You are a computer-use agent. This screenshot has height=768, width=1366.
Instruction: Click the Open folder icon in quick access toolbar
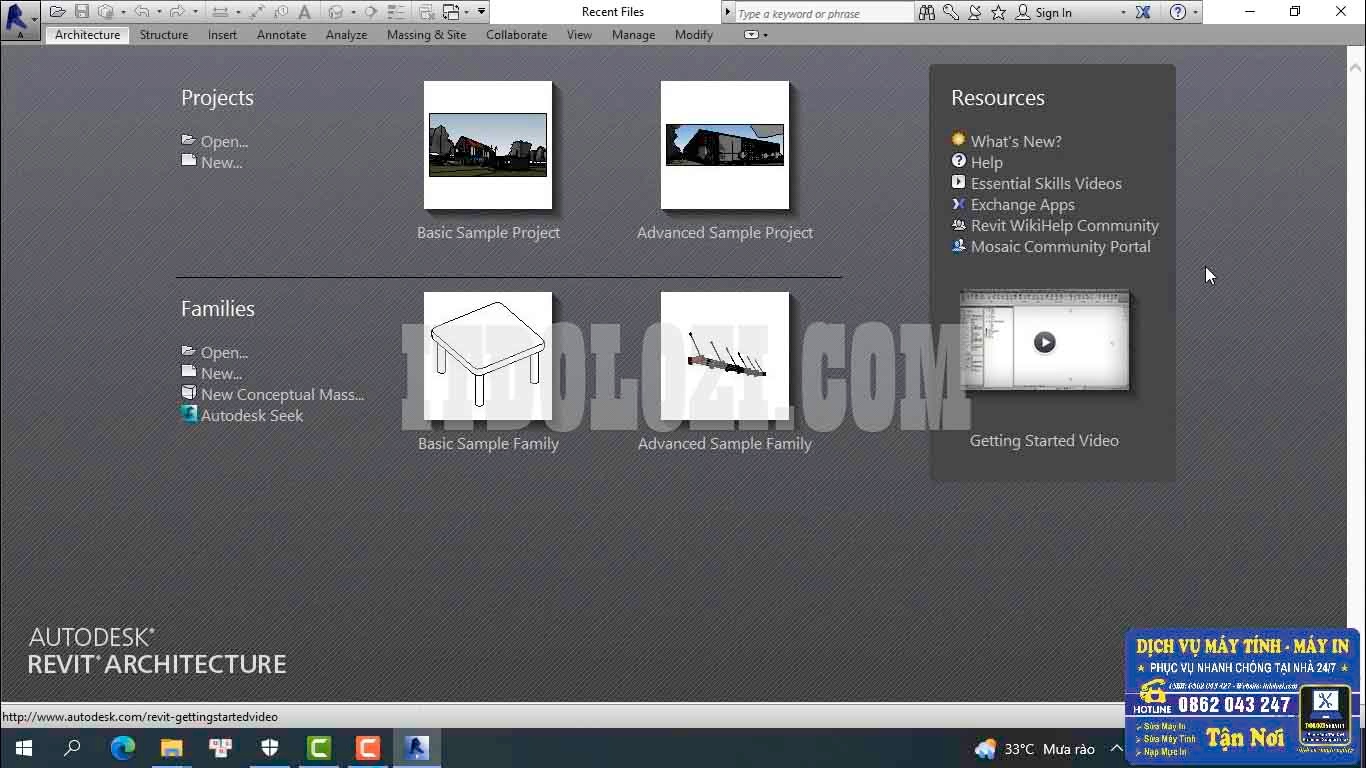click(x=57, y=12)
